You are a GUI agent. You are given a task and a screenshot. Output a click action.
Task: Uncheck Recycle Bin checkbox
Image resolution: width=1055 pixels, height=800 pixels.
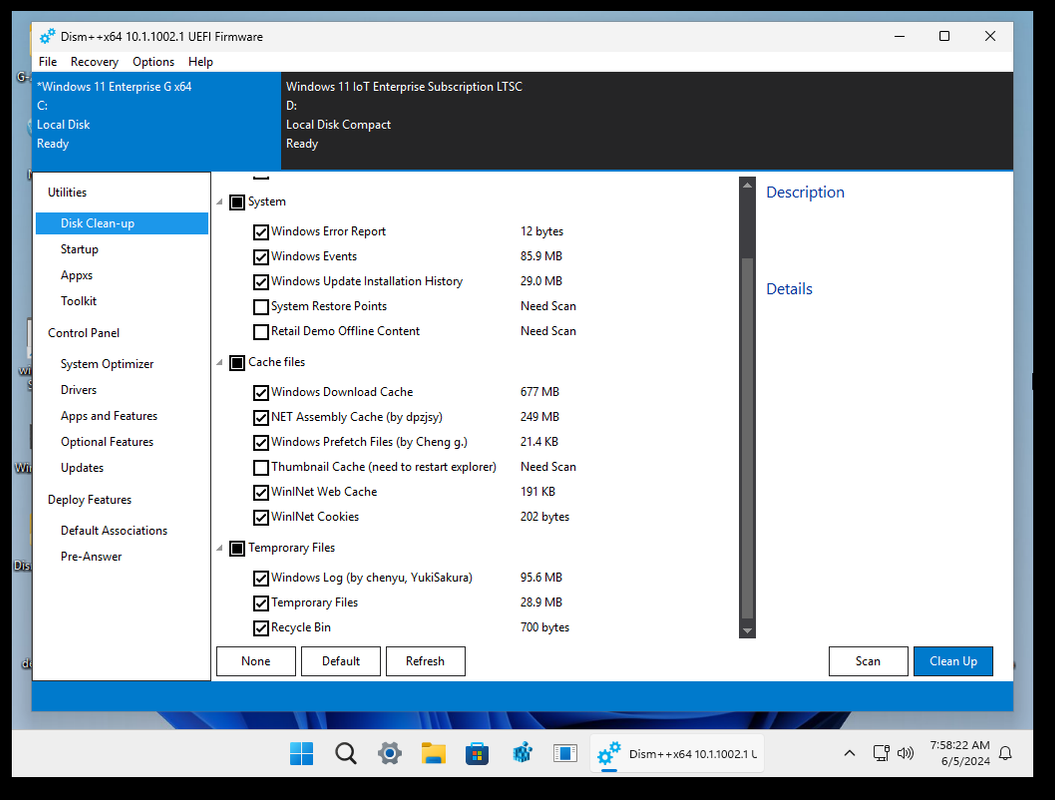(x=261, y=628)
